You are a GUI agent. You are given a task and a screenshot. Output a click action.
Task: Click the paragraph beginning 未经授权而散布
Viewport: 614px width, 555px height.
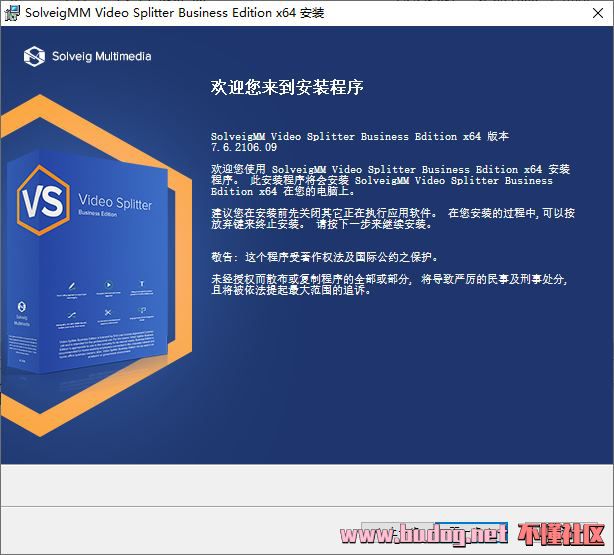click(389, 284)
